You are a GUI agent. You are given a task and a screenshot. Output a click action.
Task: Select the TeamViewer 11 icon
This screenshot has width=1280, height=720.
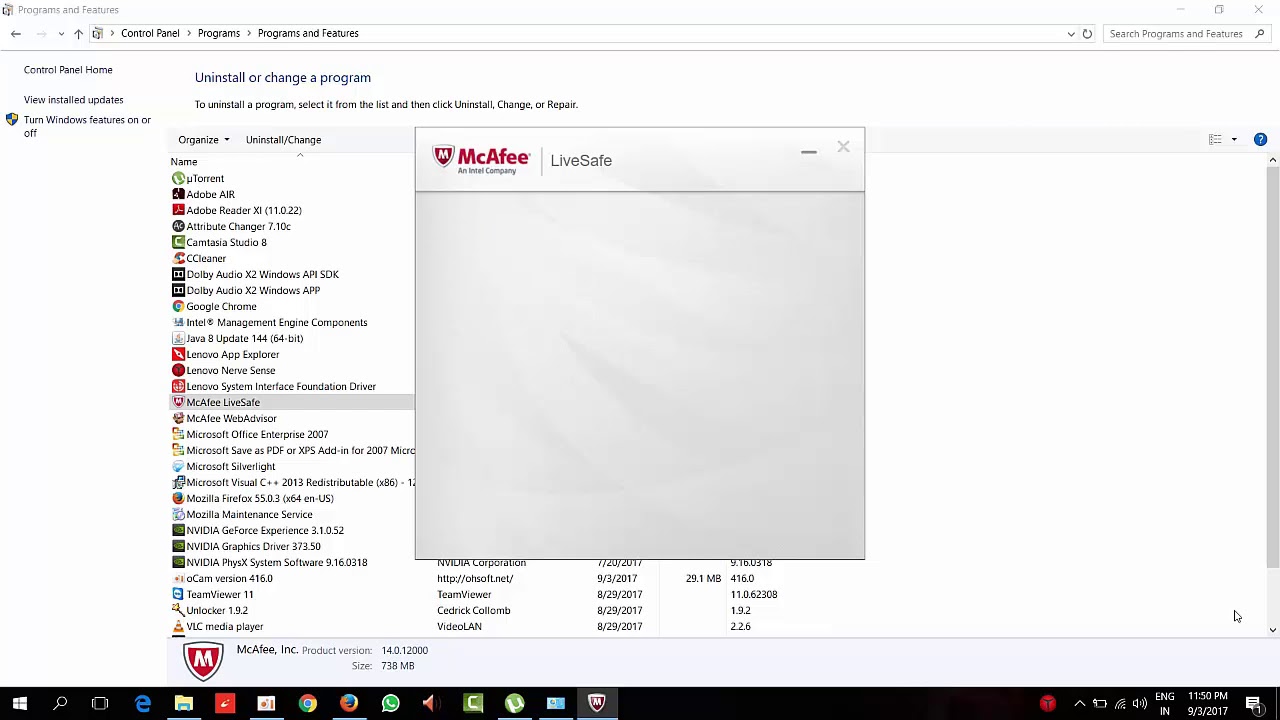click(x=178, y=594)
